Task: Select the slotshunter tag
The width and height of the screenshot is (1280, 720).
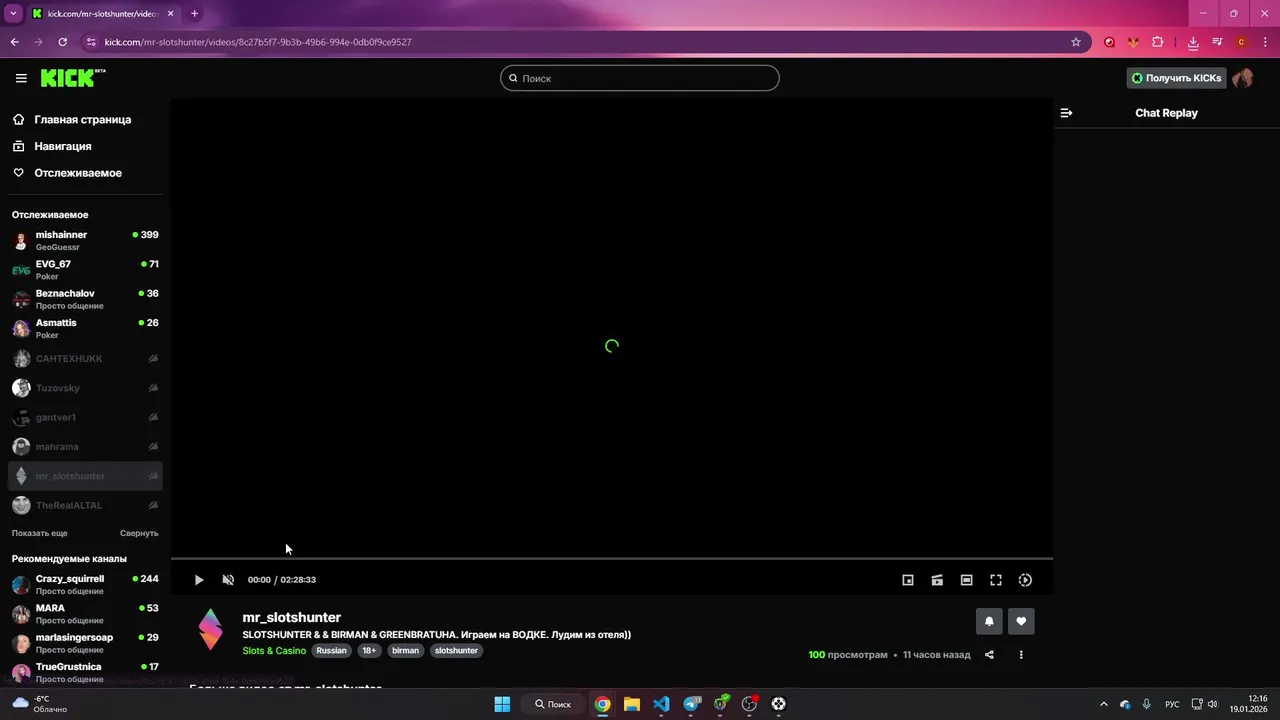Action: tap(456, 650)
